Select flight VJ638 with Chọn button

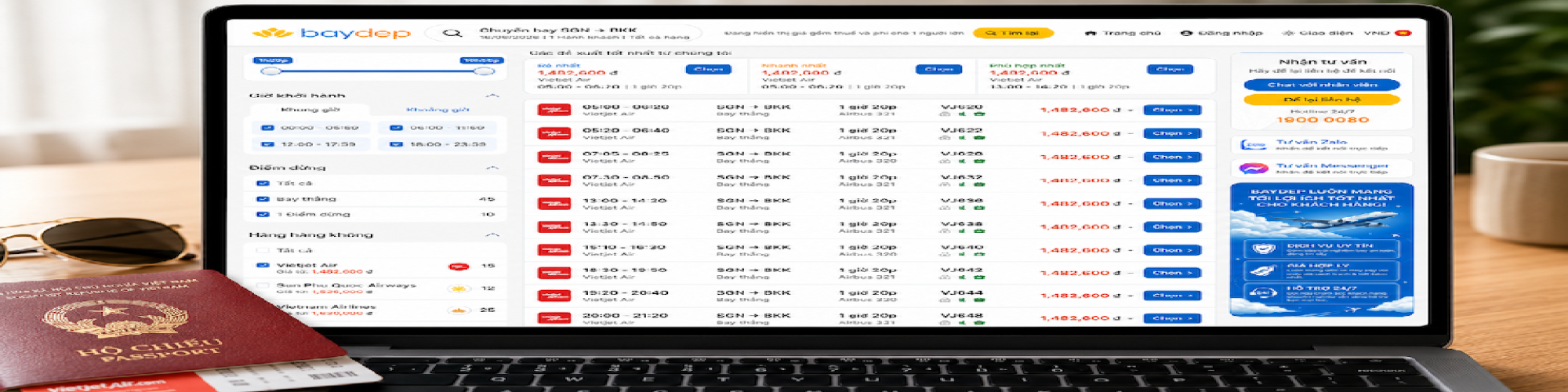[x=1172, y=227]
